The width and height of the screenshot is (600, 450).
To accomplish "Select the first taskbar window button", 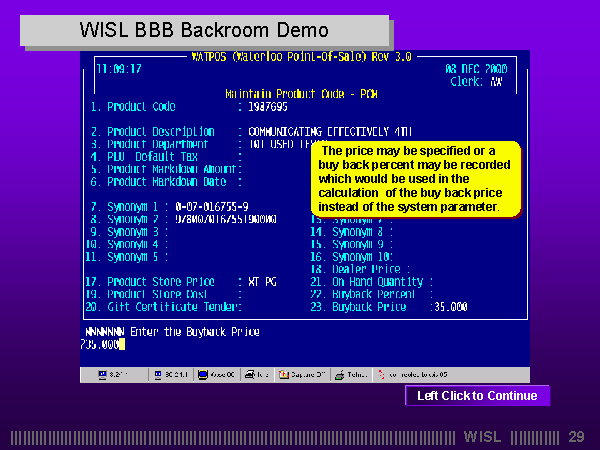I will point(114,375).
